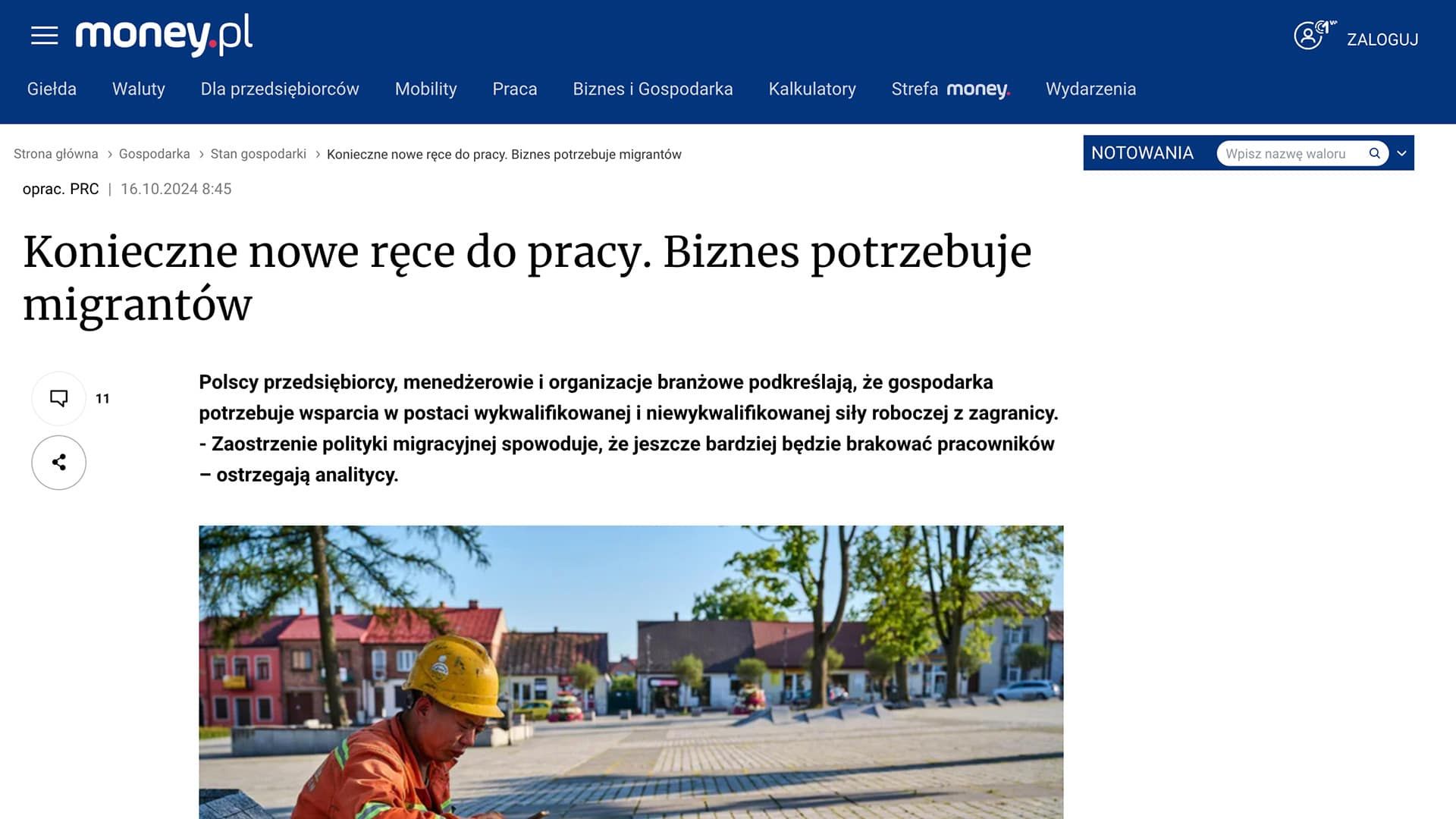
Task: Open the Kalkulatory menu
Action: 812,89
